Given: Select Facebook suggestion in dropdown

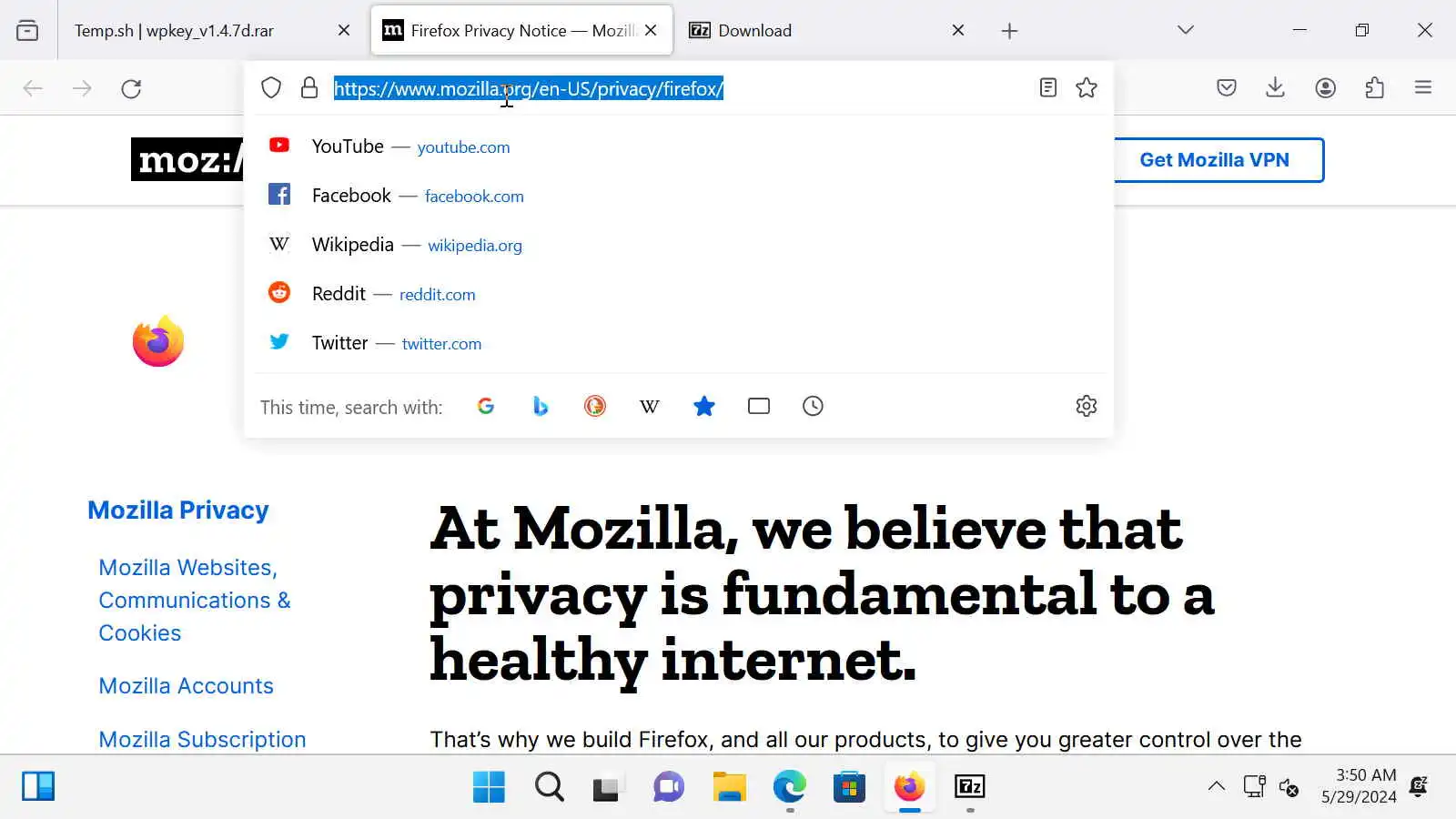Looking at the screenshot, I should click(x=679, y=196).
